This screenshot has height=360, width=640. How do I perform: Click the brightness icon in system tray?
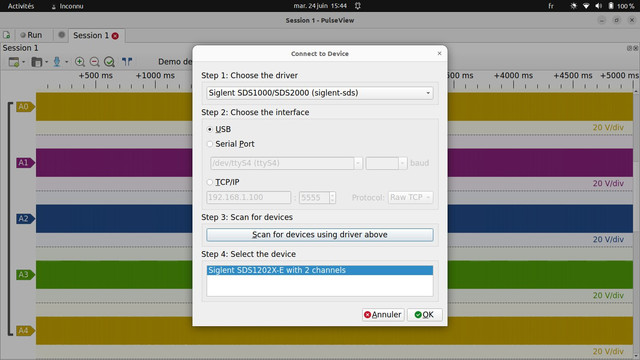[573, 6]
